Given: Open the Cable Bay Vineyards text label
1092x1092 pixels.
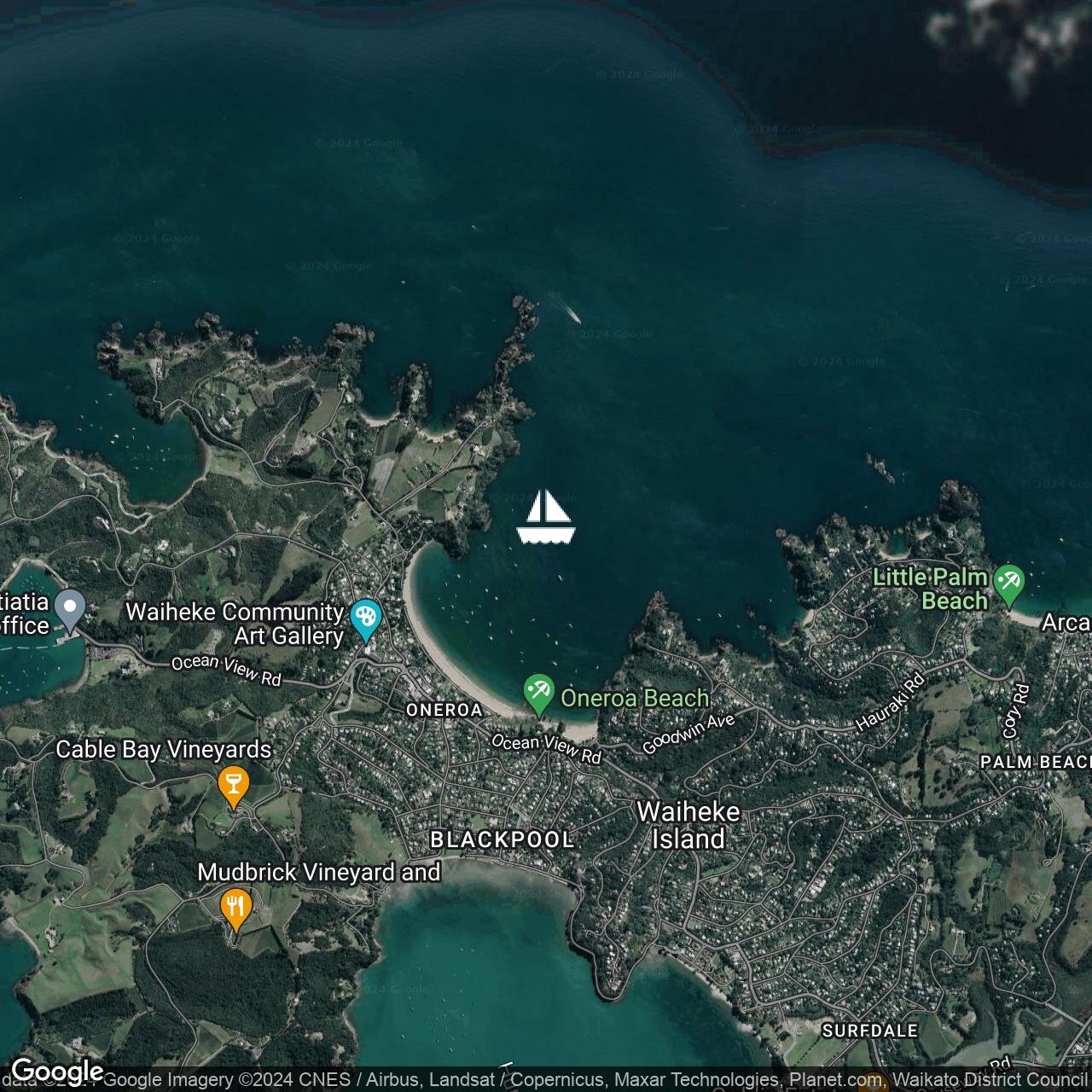Looking at the screenshot, I should tap(164, 749).
